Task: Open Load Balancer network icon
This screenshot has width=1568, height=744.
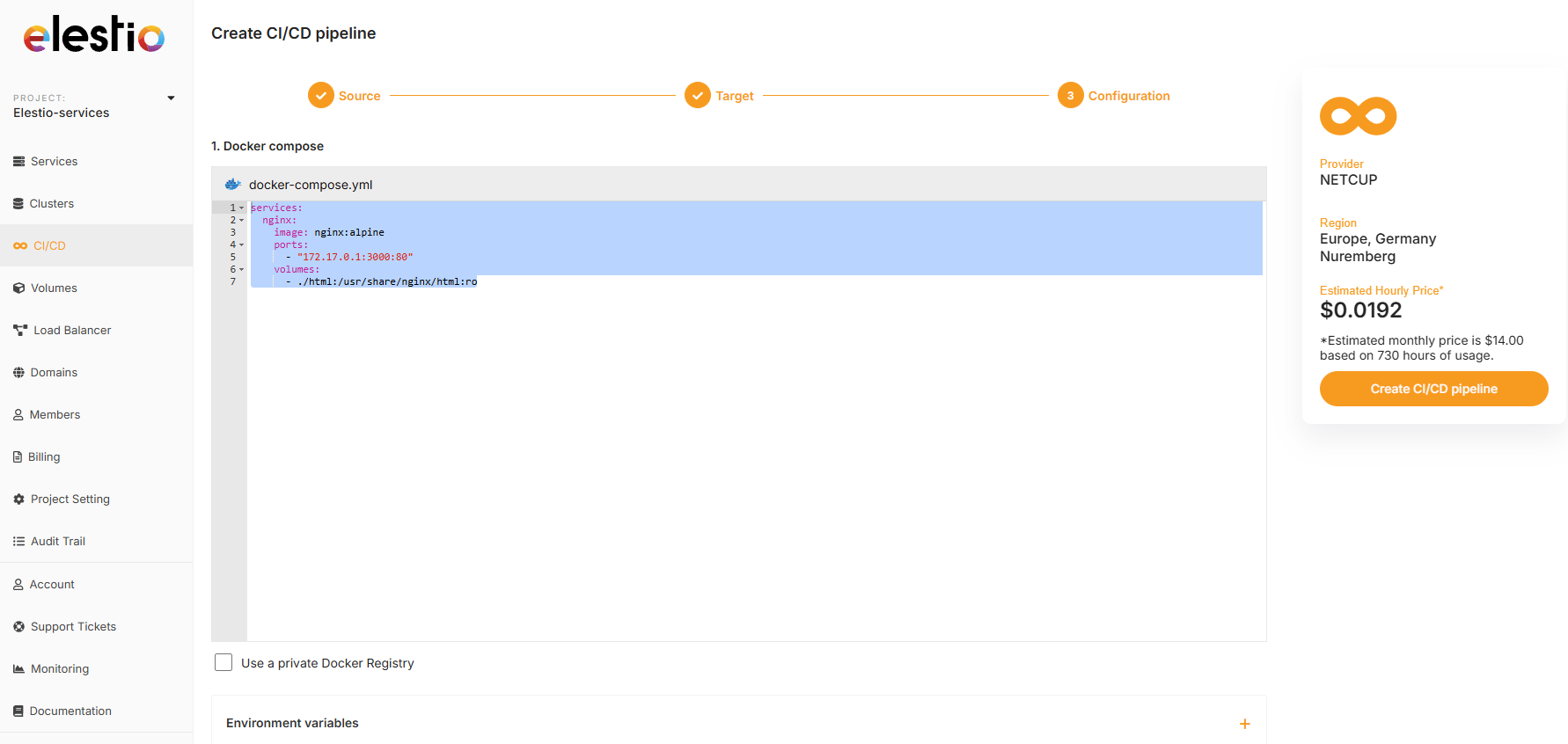Action: [x=20, y=331]
